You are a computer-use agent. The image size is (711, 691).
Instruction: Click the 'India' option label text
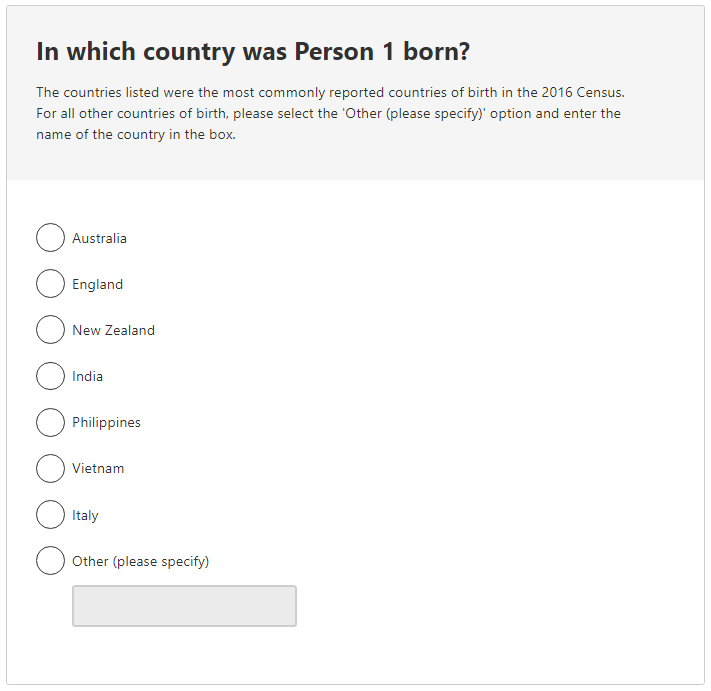(87, 376)
